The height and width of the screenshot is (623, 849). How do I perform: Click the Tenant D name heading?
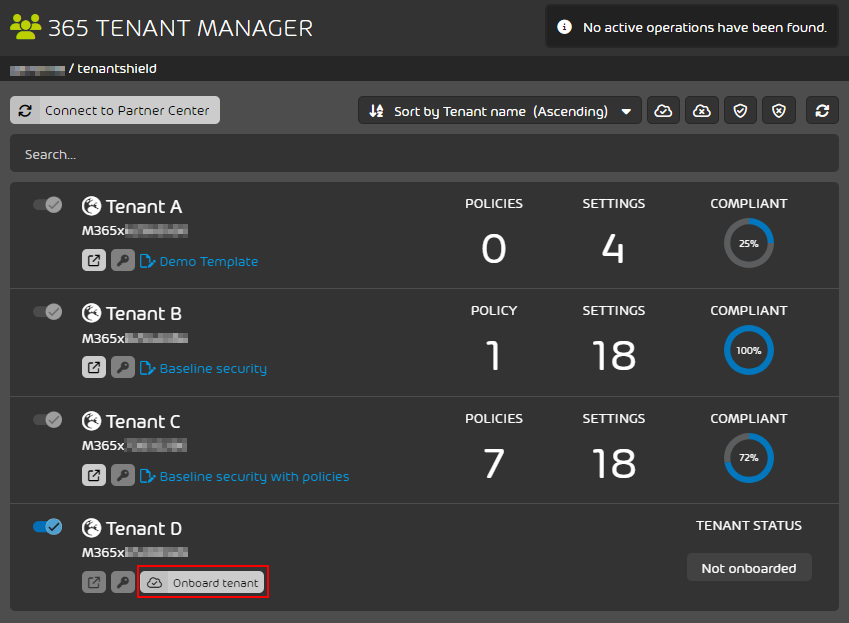tap(143, 528)
